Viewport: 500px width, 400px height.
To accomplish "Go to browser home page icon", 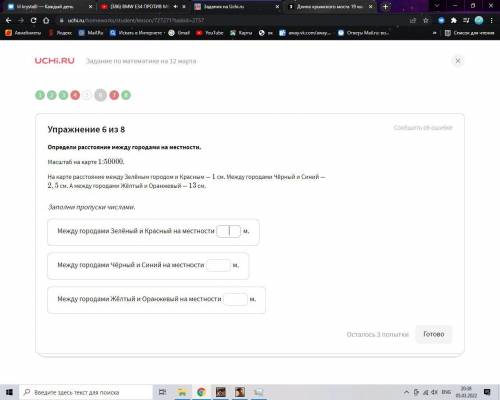I will click(46, 20).
